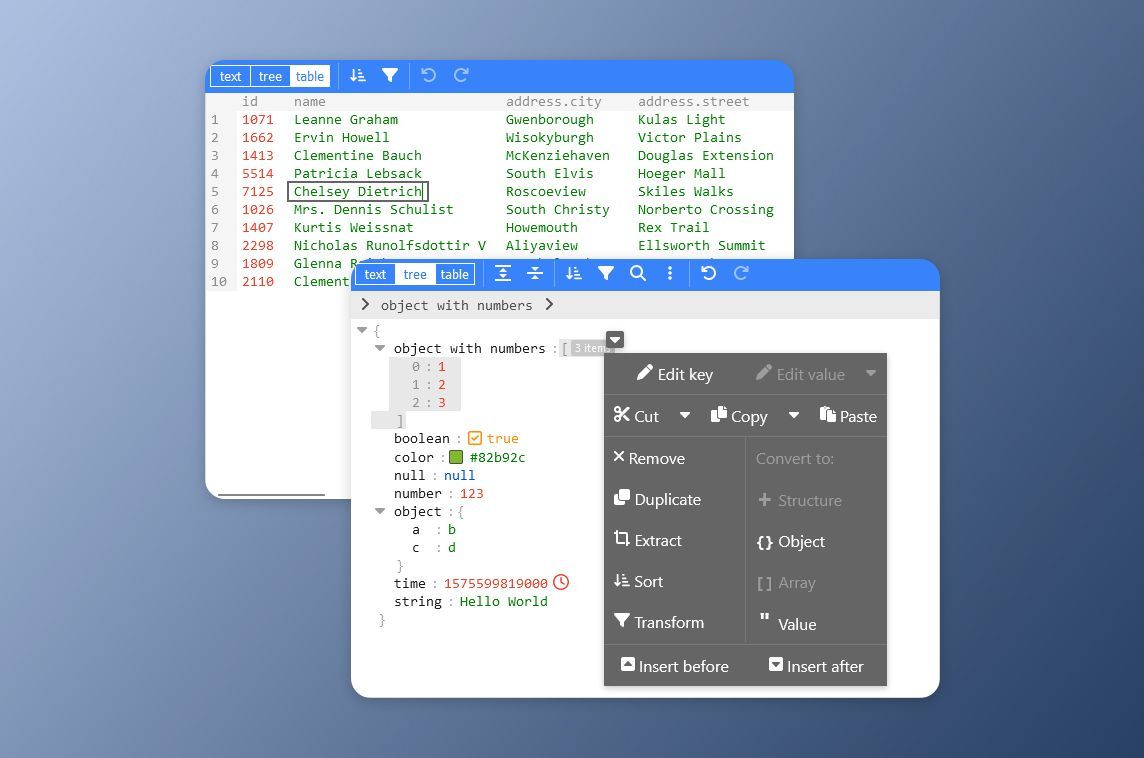
Task: Click the '3 items' array tag
Action: coord(588,348)
